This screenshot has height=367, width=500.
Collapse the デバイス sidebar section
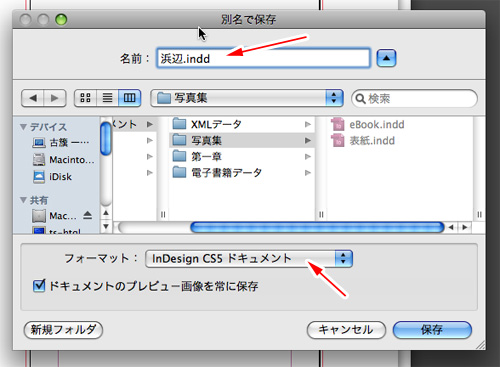[x=23, y=127]
